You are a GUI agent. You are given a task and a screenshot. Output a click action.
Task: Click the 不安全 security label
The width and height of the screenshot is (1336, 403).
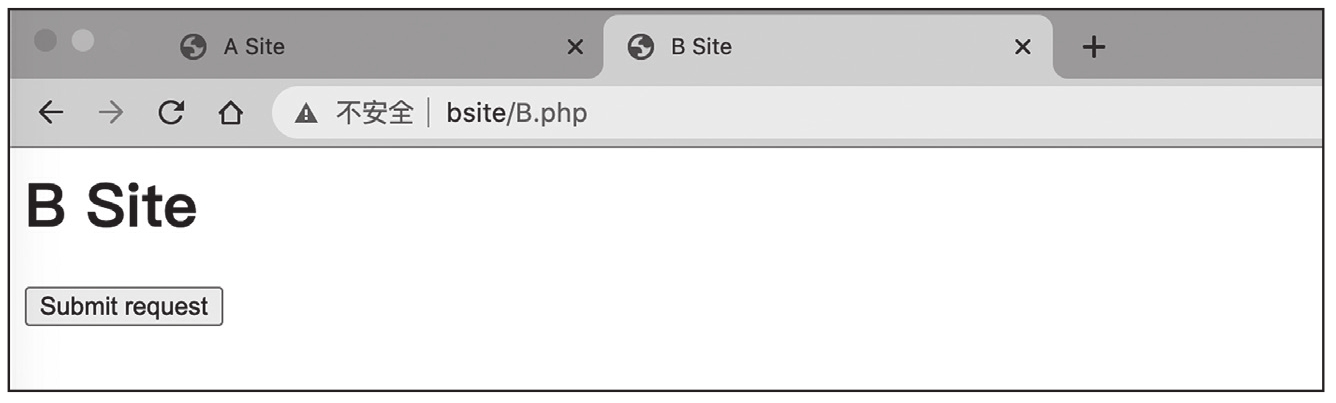374,113
